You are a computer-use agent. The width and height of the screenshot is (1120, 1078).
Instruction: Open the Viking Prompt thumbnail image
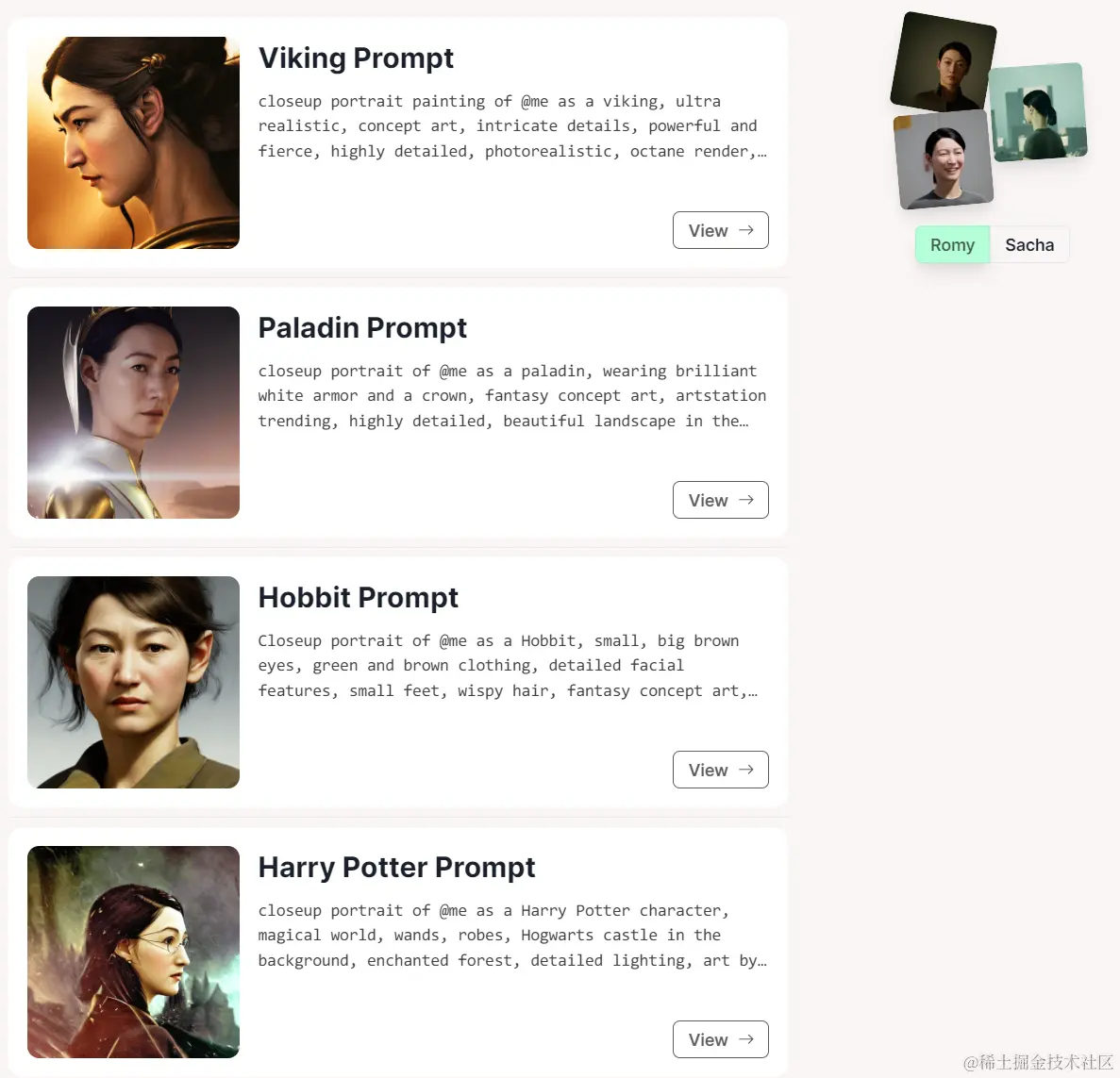[x=134, y=142]
